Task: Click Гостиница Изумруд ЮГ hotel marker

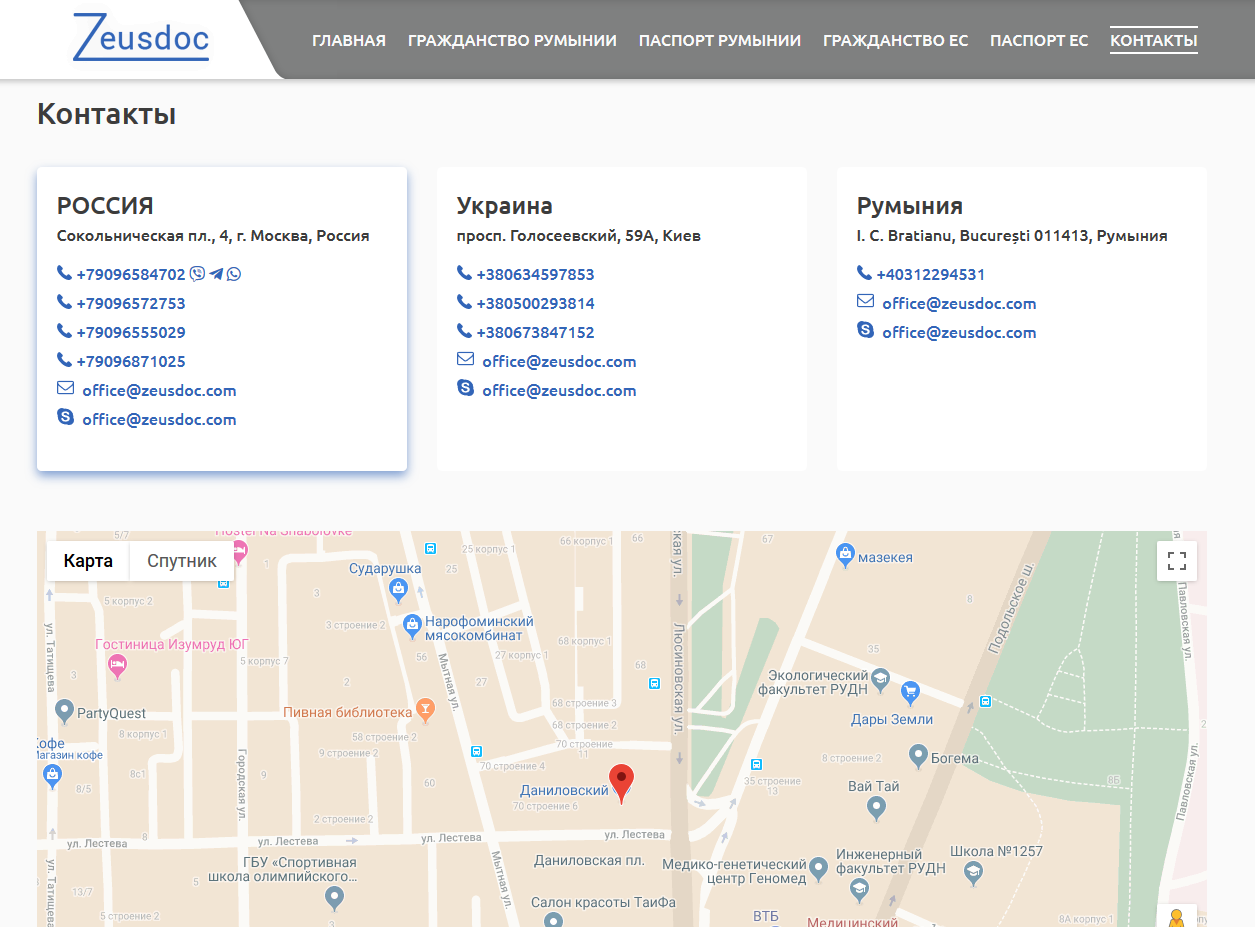Action: (118, 666)
